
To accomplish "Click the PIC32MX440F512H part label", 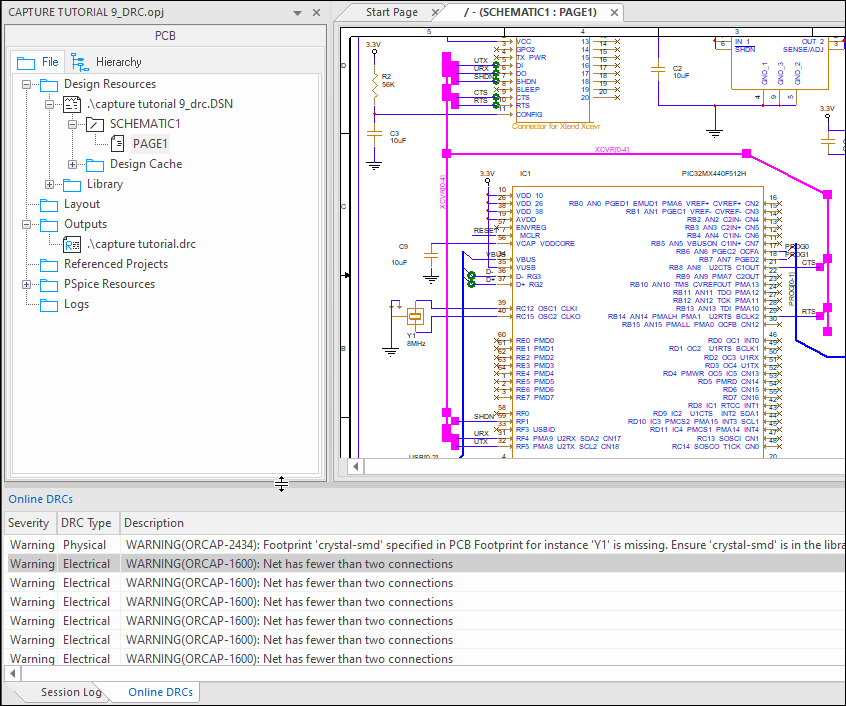I will point(714,174).
